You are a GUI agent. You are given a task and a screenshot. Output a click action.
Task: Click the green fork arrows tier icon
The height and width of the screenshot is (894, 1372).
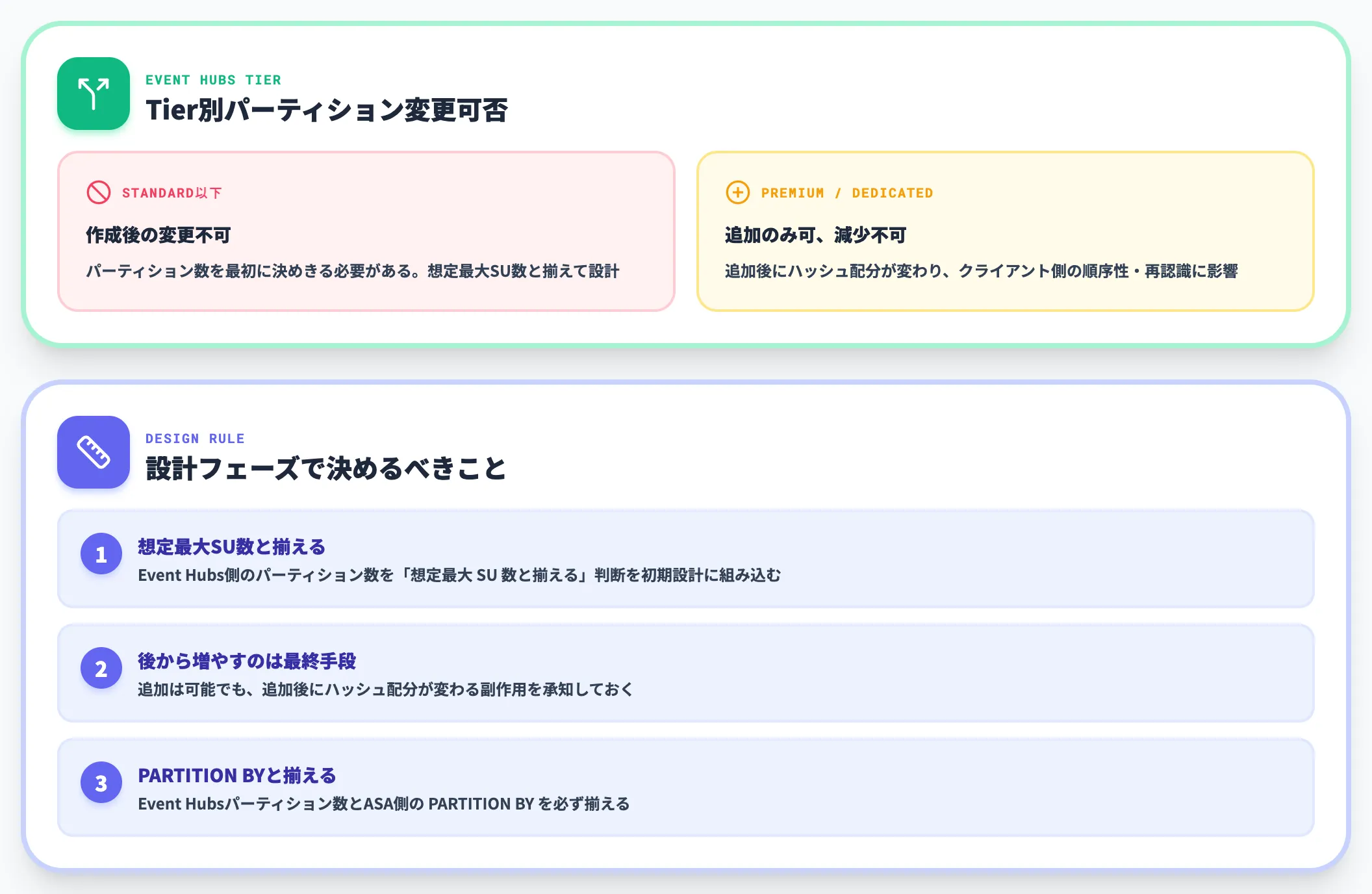coord(94,94)
